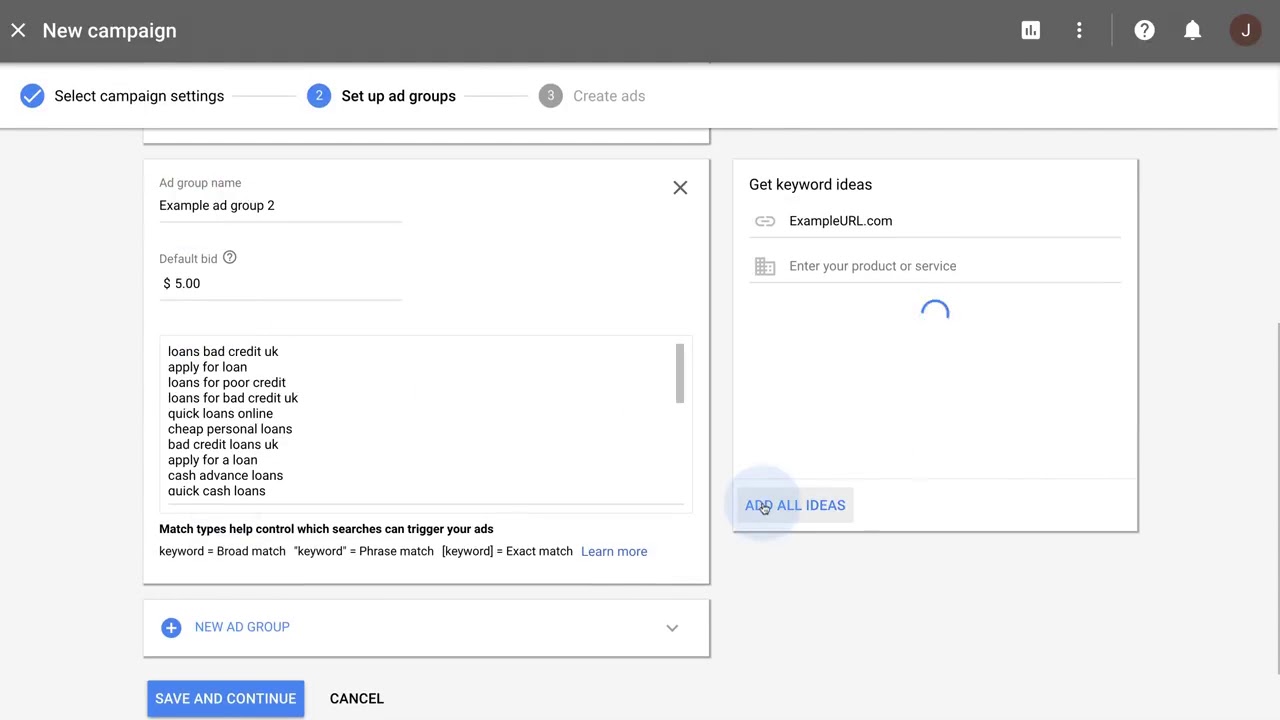Select keyword line 'apply for loan'

tap(207, 367)
